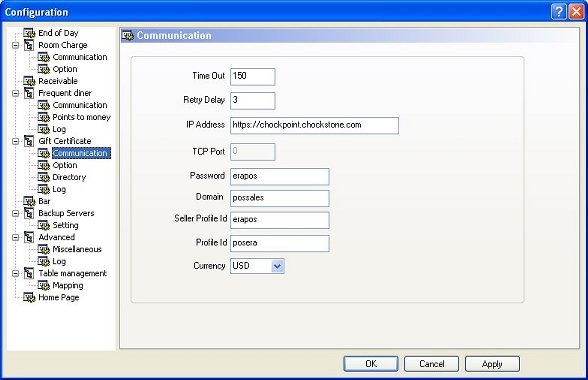Viewport: 588px width, 380px height.
Task: Click icon beside Frequent diner Communication
Action: tap(44, 105)
